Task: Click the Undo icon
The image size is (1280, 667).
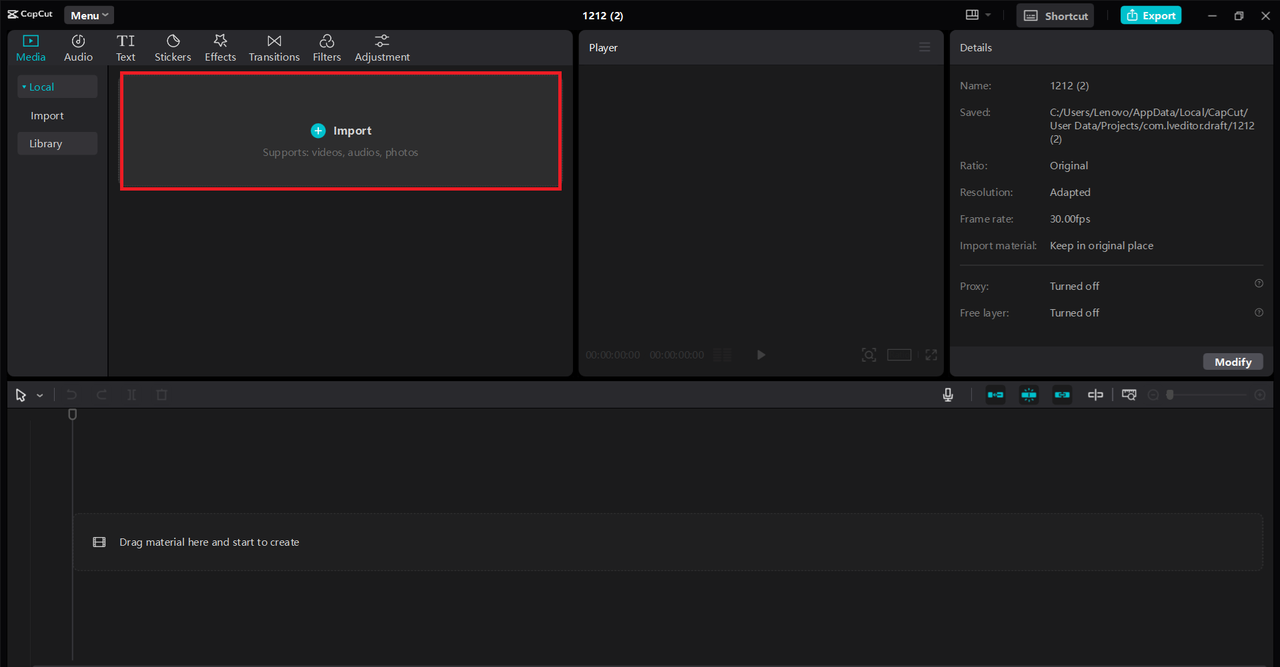Action: [x=72, y=395]
